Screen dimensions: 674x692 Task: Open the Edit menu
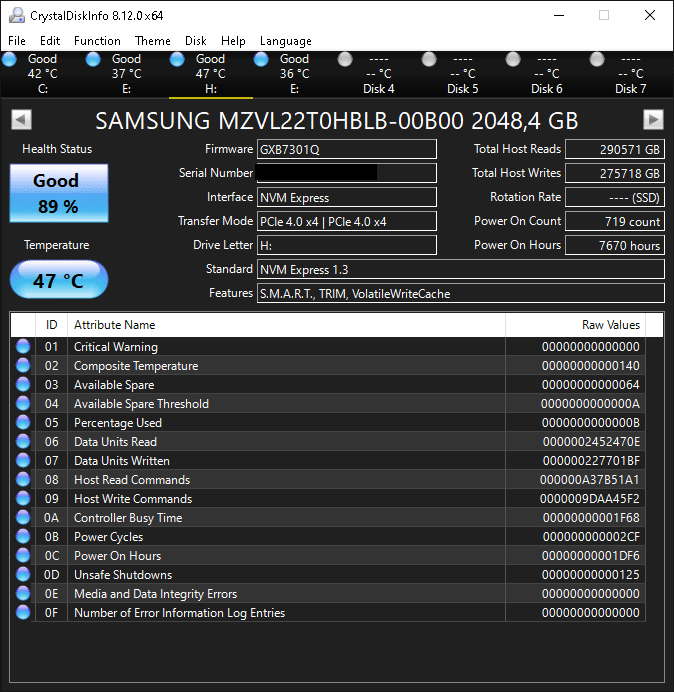(x=50, y=41)
